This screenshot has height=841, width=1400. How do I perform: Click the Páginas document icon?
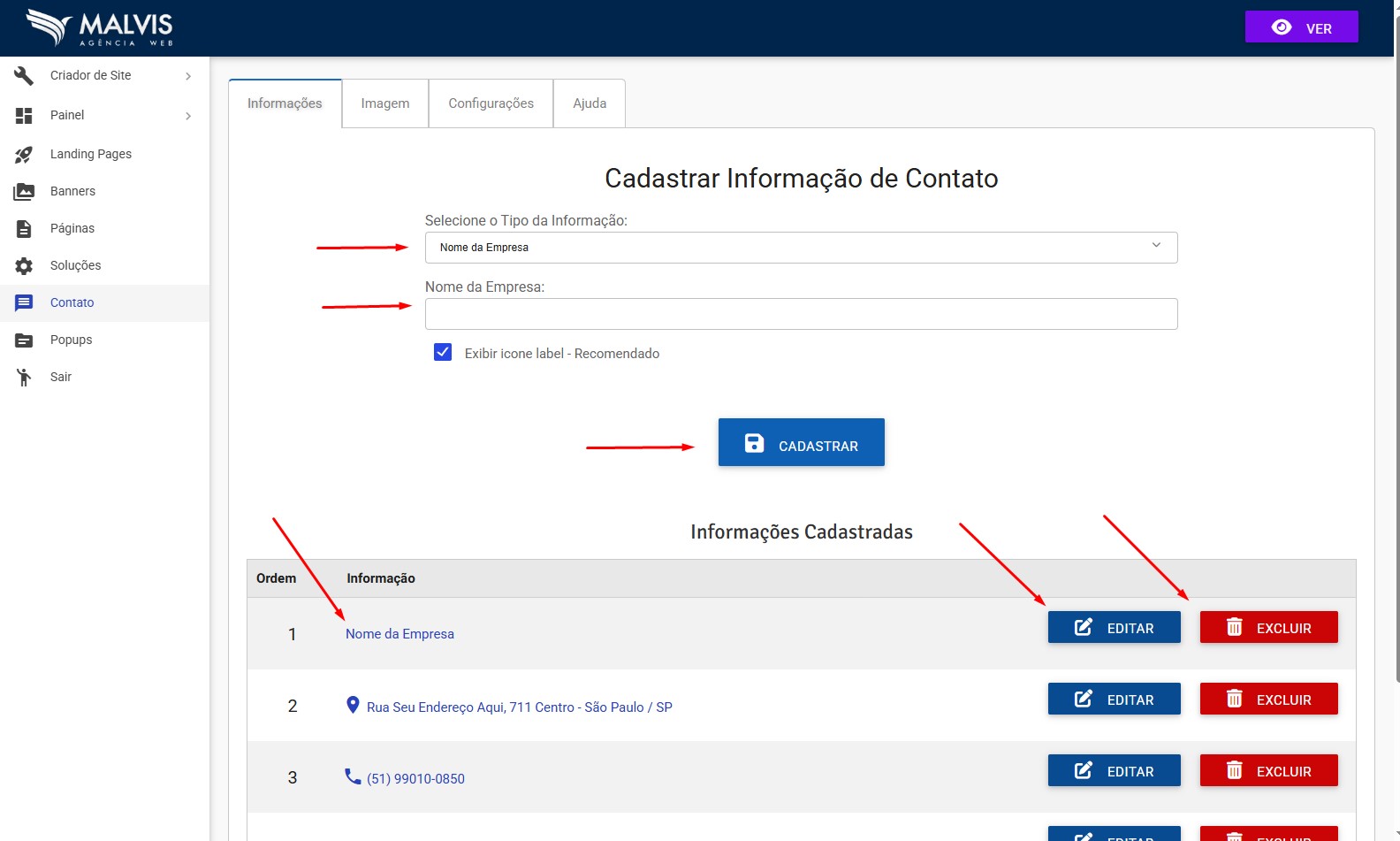[x=24, y=229]
